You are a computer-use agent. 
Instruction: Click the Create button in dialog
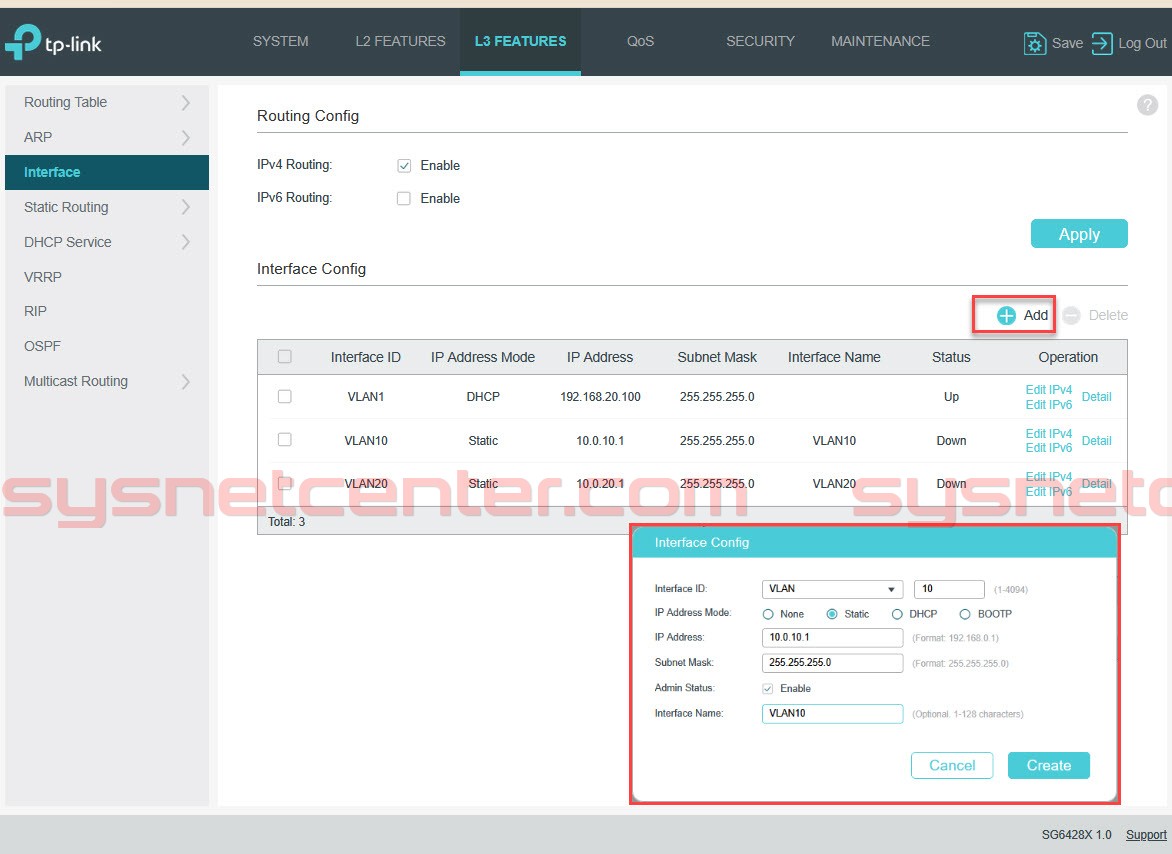tap(1049, 765)
